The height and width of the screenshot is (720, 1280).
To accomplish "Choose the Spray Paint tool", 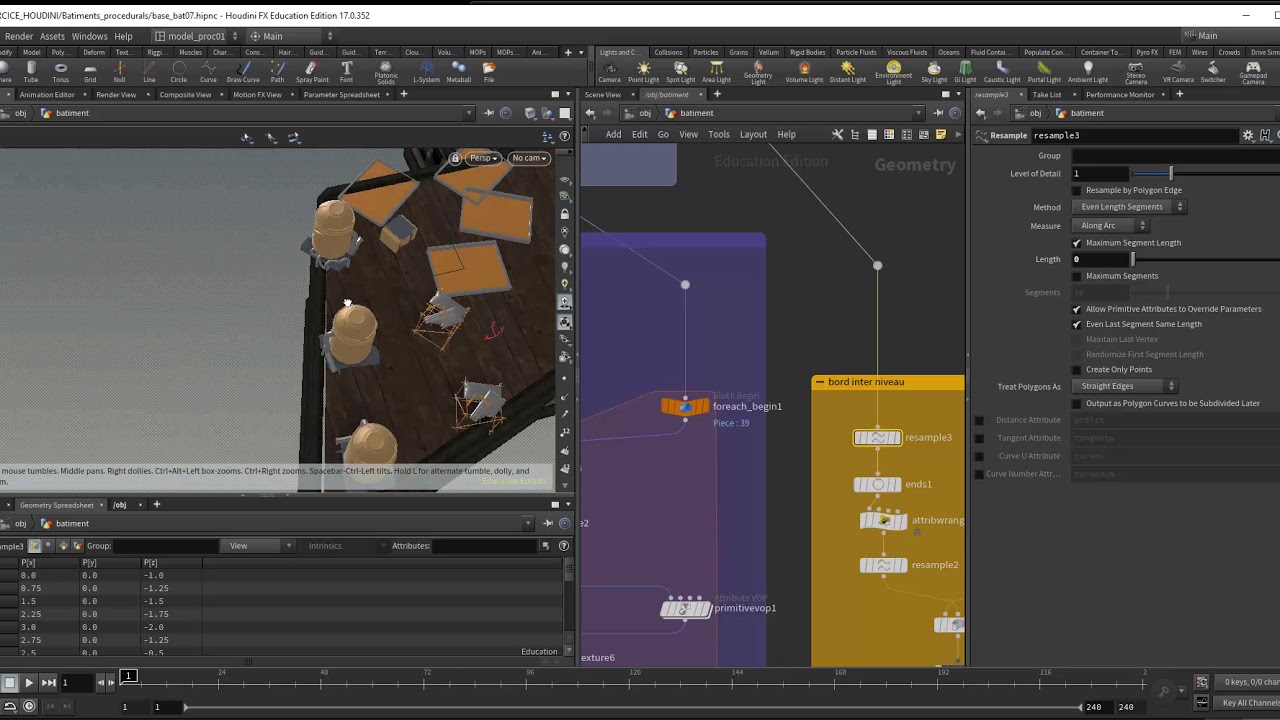I will [312, 72].
